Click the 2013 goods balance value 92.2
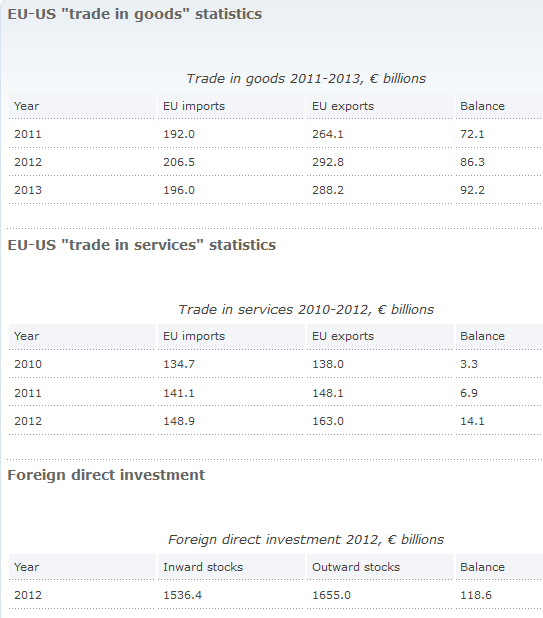The height and width of the screenshot is (618, 543). tap(472, 190)
